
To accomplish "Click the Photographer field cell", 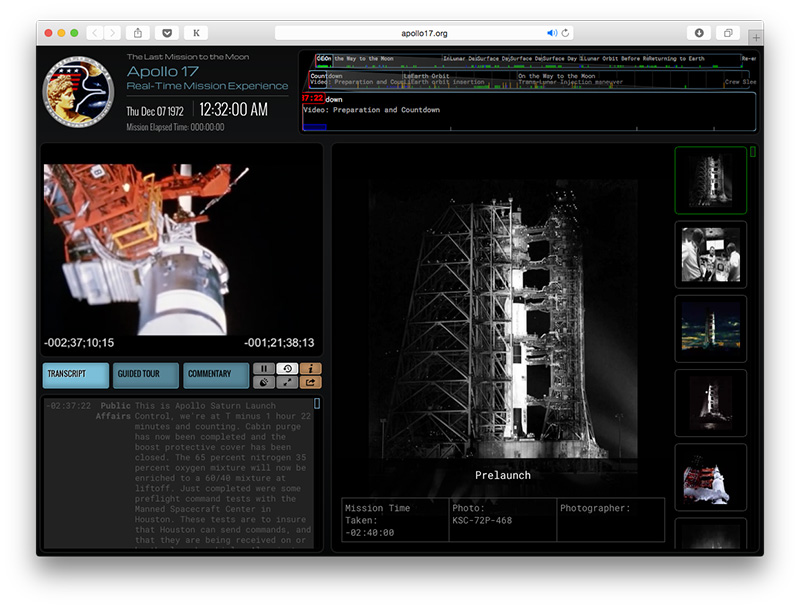I will (x=611, y=520).
